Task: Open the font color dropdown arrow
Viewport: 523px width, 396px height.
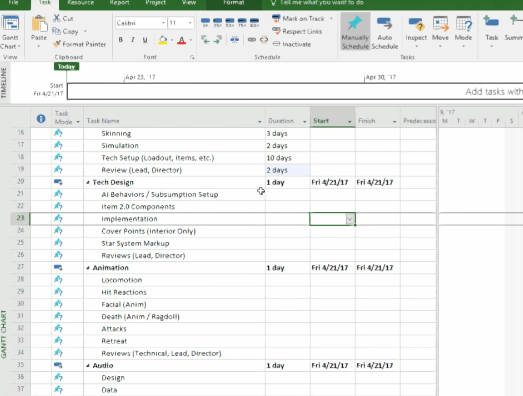Action: (x=191, y=40)
